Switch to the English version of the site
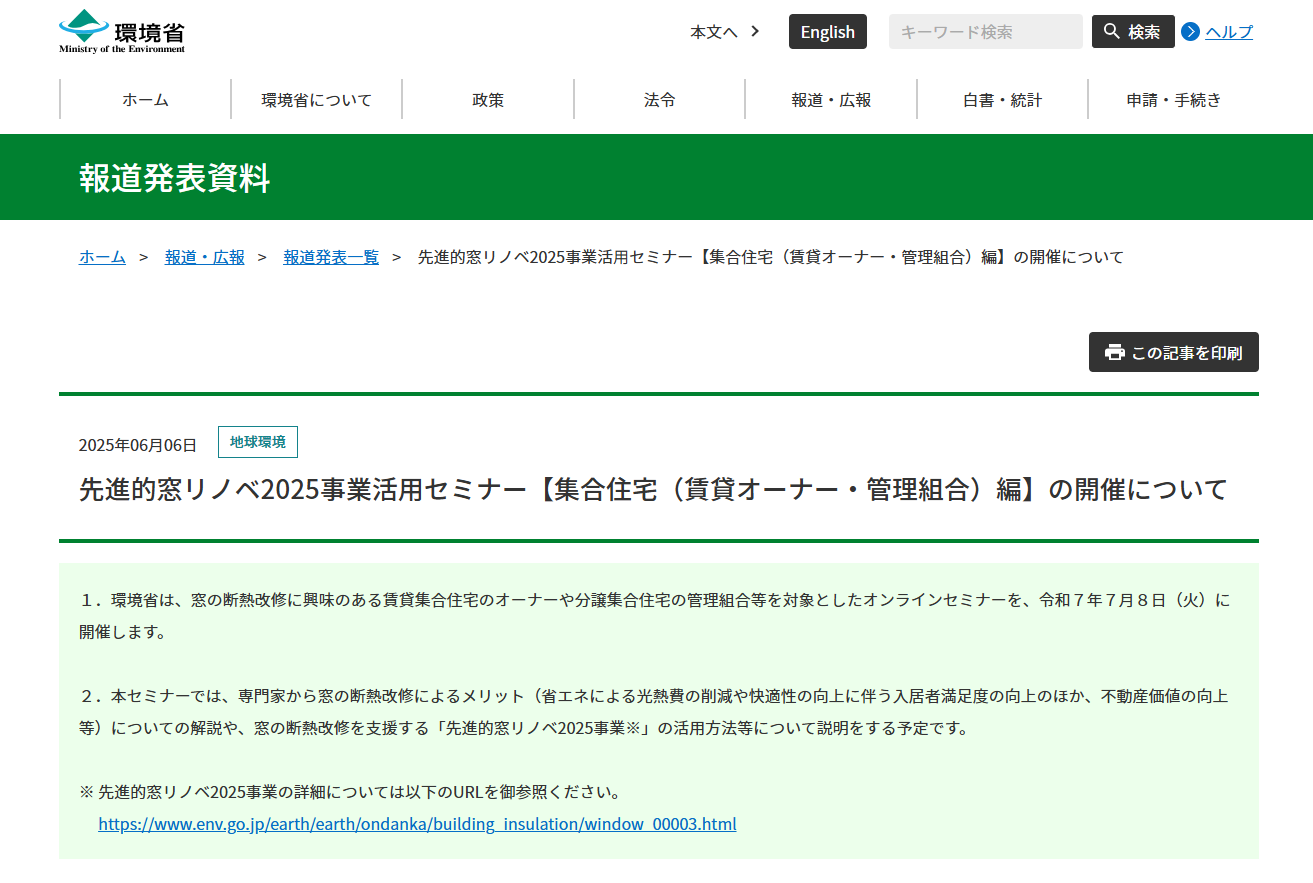 tap(827, 31)
